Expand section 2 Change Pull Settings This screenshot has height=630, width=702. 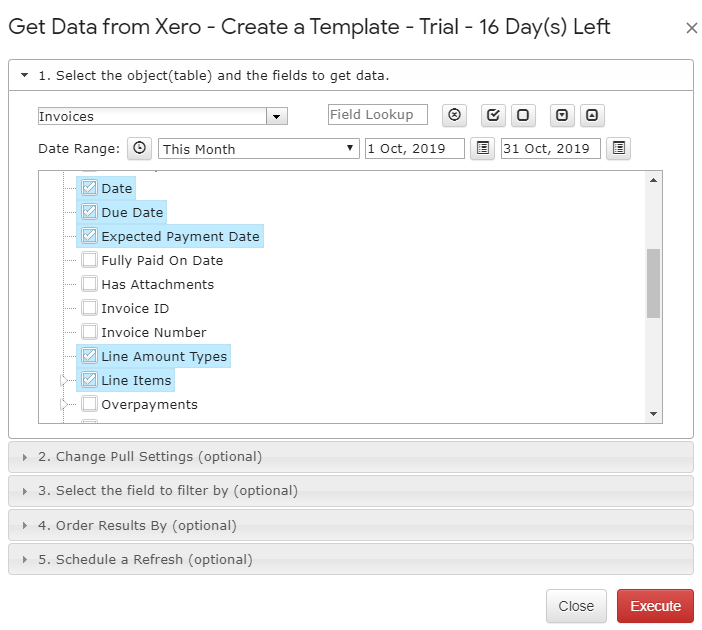click(150, 457)
